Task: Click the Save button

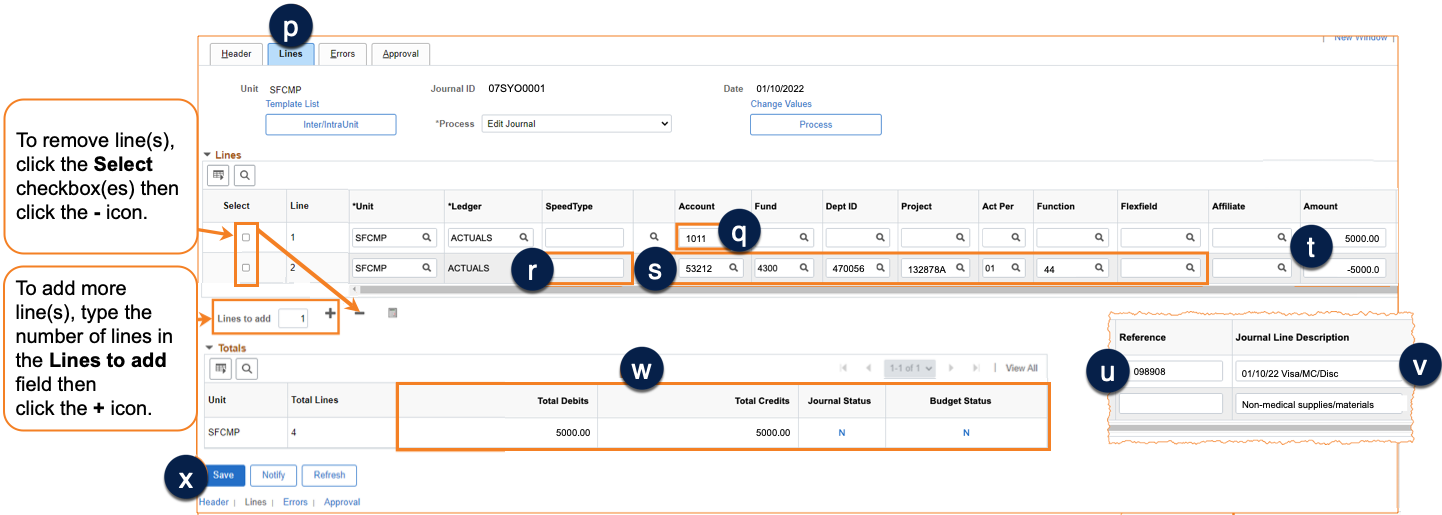Action: (223, 475)
